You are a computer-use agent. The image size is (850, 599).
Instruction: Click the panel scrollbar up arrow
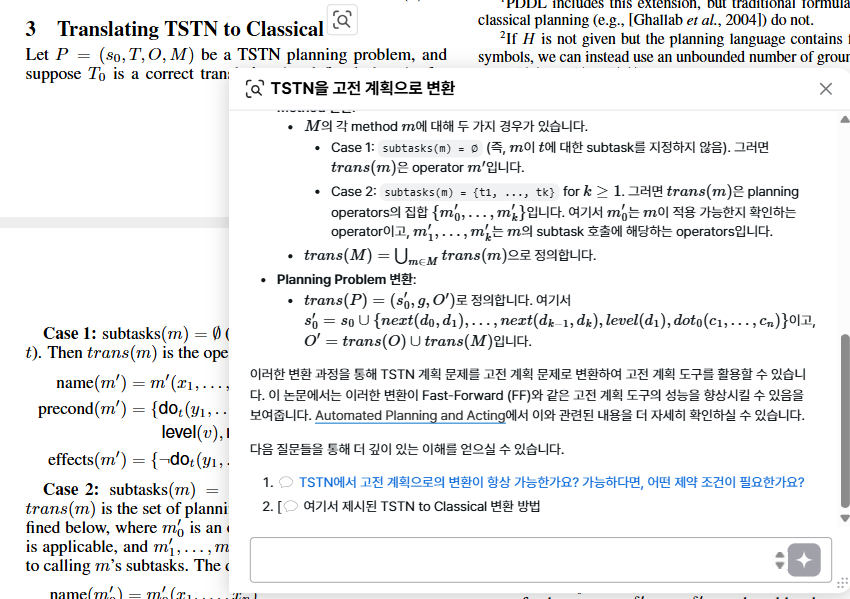[x=845, y=120]
